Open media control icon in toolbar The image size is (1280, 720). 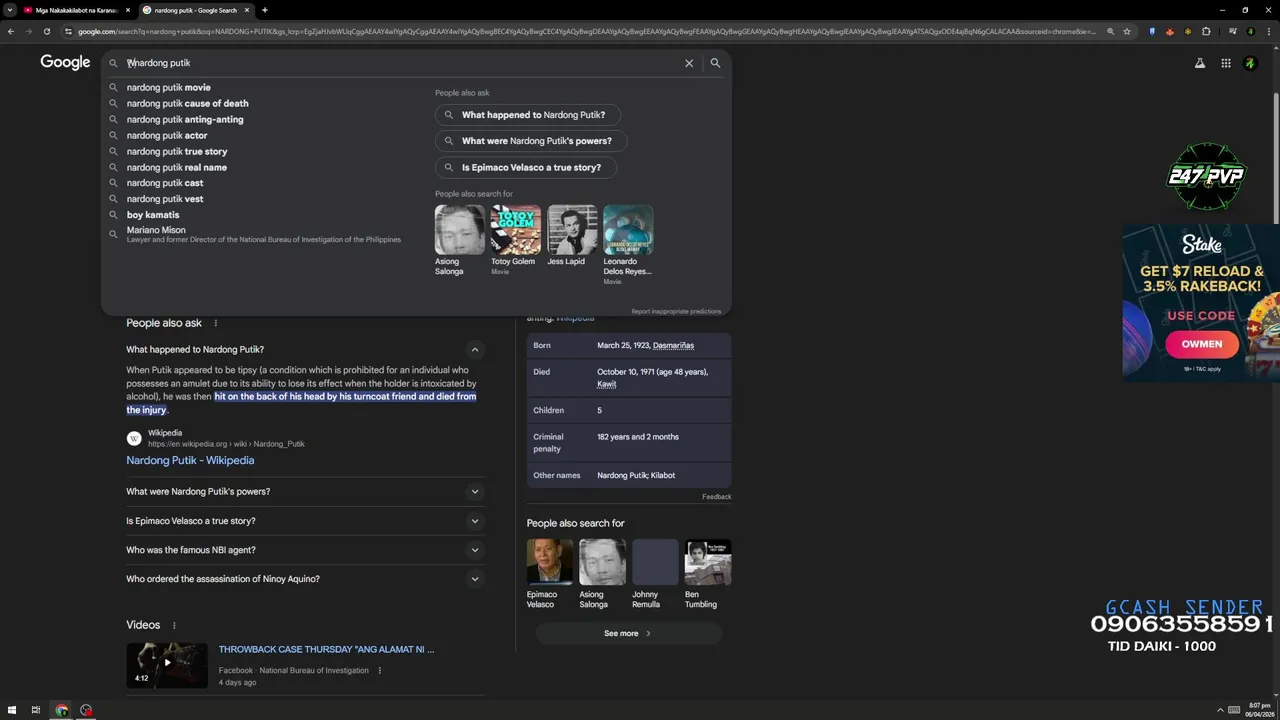click(1232, 31)
